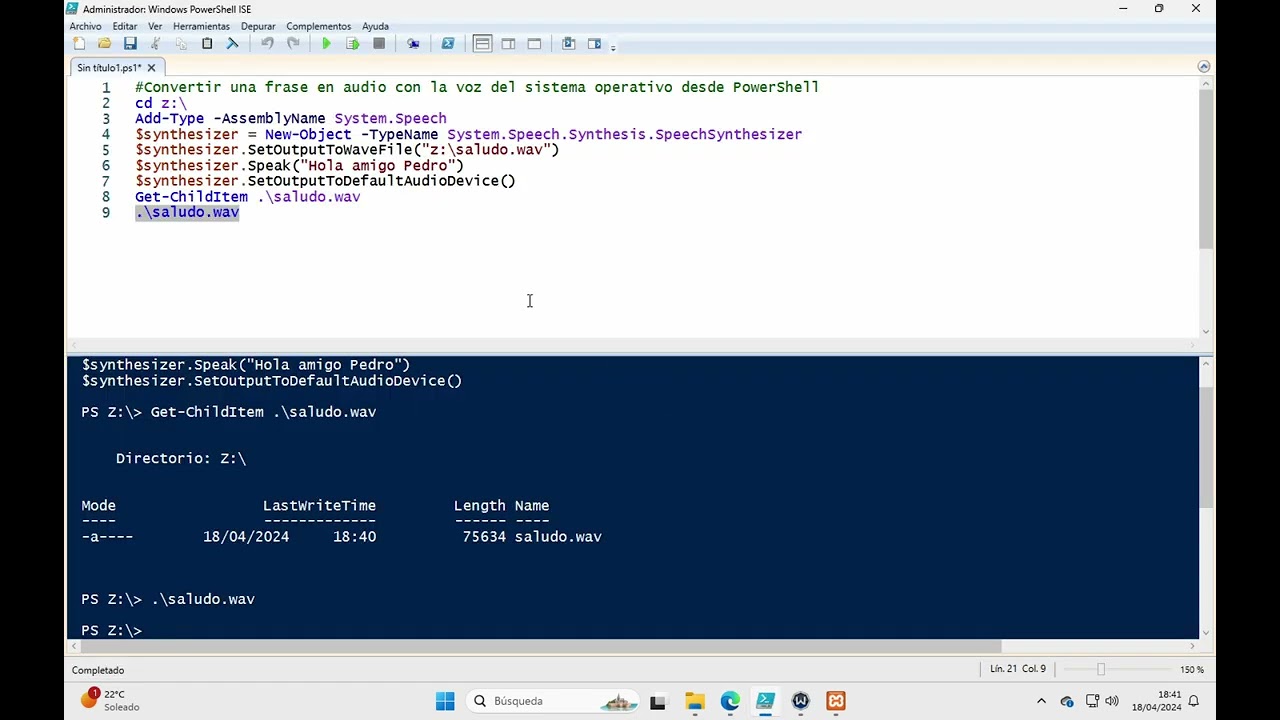Open the Editar menu
Viewport: 1280px width, 720px height.
coord(125,26)
